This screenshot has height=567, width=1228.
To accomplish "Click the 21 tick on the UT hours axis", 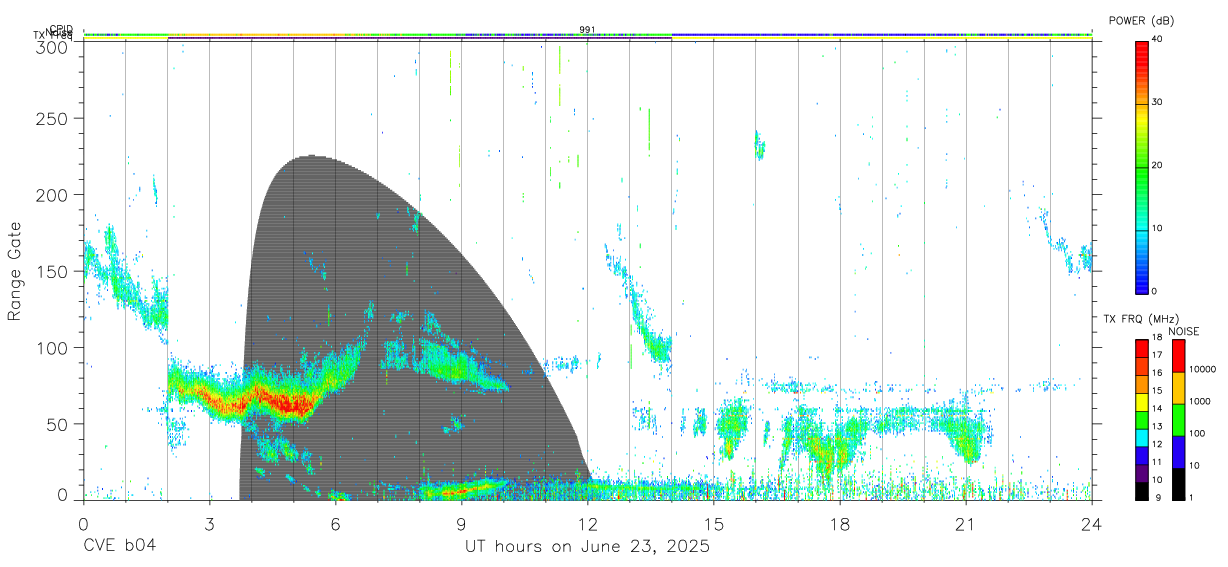I will (x=965, y=522).
